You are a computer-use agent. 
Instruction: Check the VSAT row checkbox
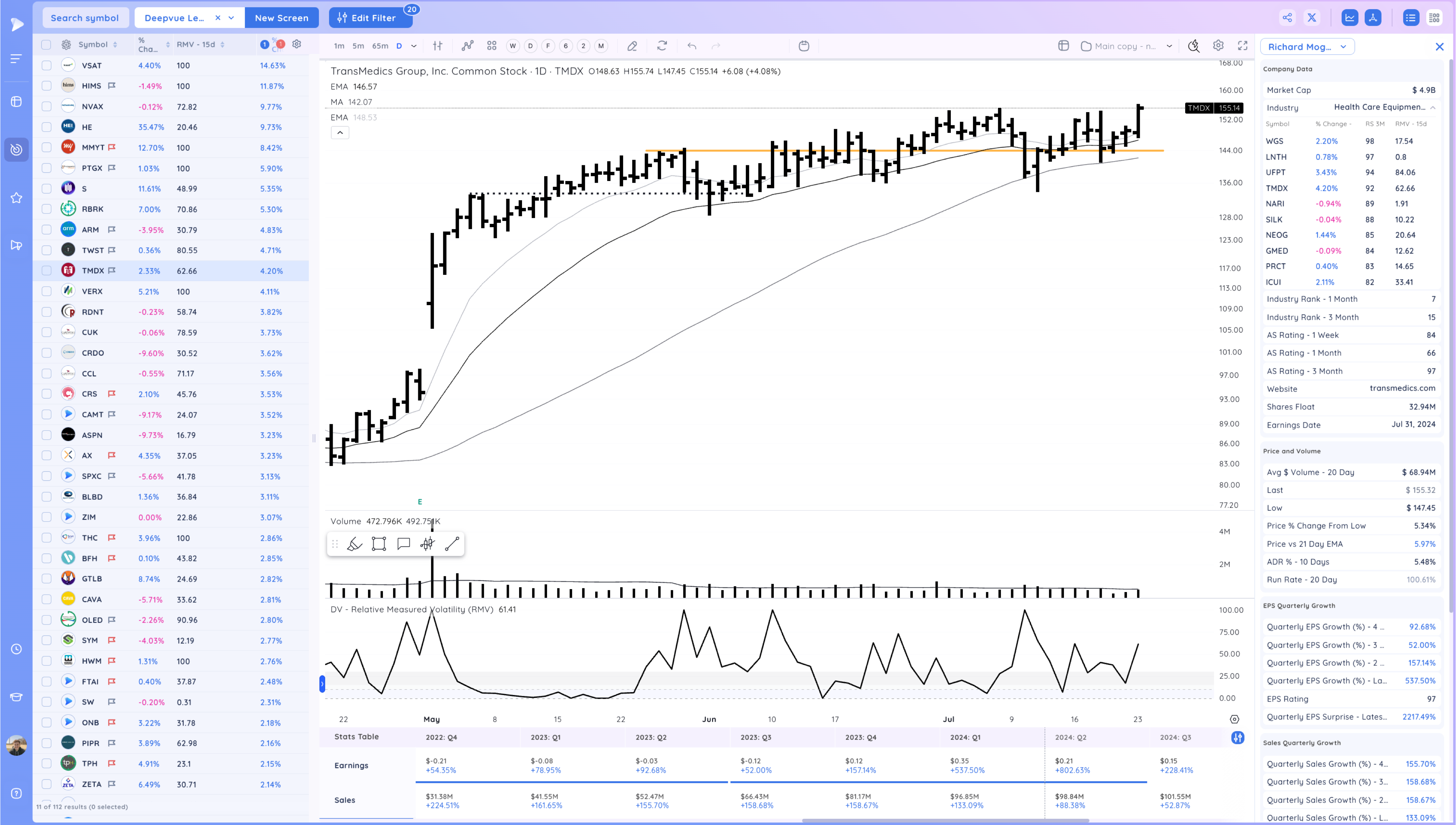pyautogui.click(x=47, y=66)
